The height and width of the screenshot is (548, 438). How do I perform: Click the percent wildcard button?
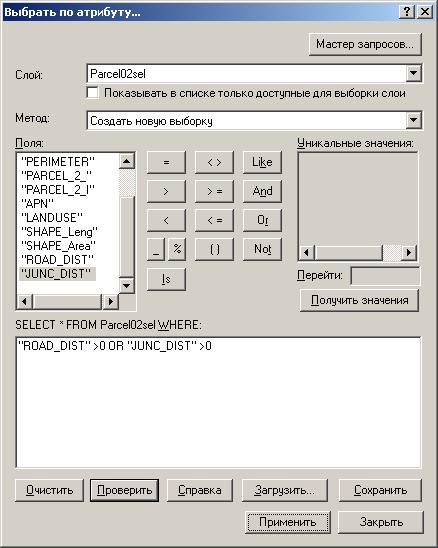coord(177,249)
